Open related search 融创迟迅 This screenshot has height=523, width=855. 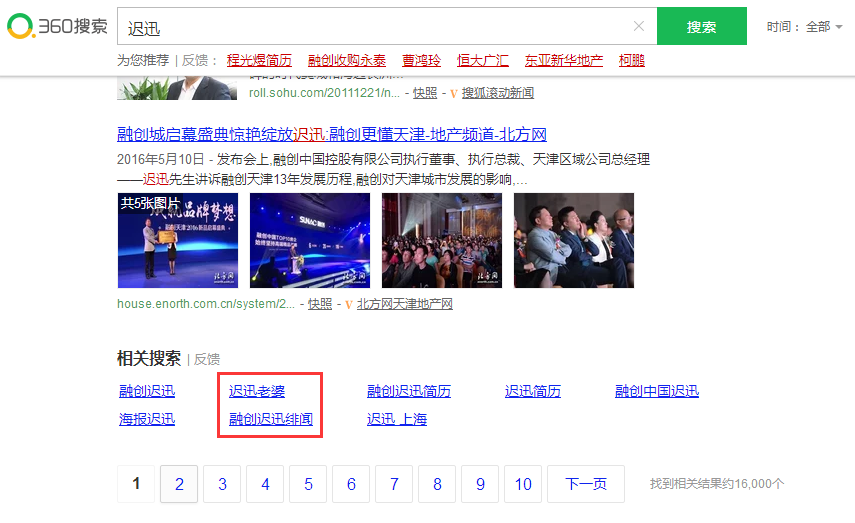click(147, 391)
